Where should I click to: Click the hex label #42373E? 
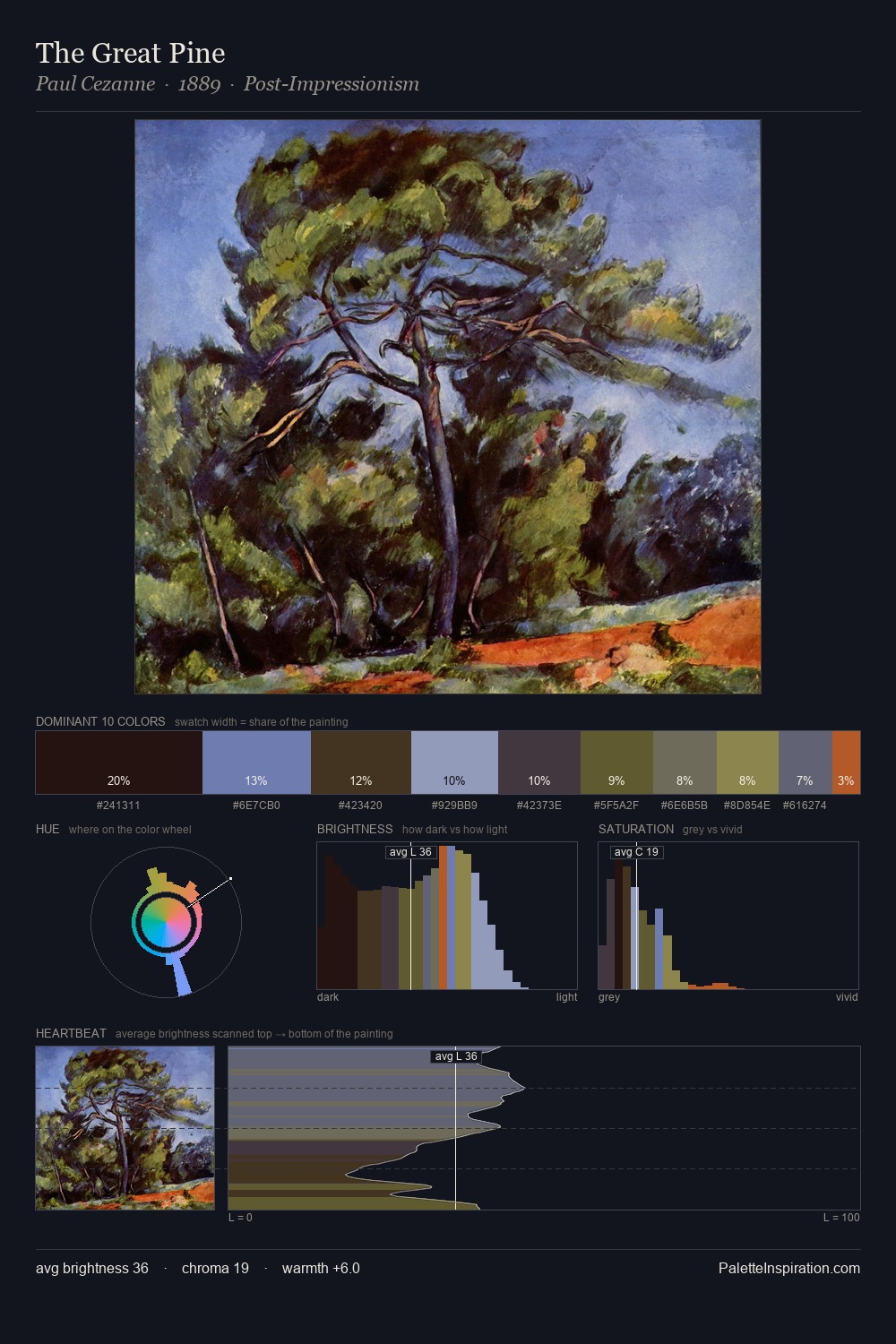(x=539, y=806)
